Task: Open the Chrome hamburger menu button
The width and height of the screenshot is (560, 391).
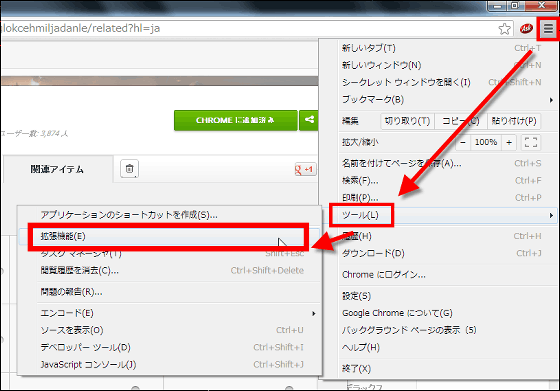Action: pyautogui.click(x=548, y=28)
